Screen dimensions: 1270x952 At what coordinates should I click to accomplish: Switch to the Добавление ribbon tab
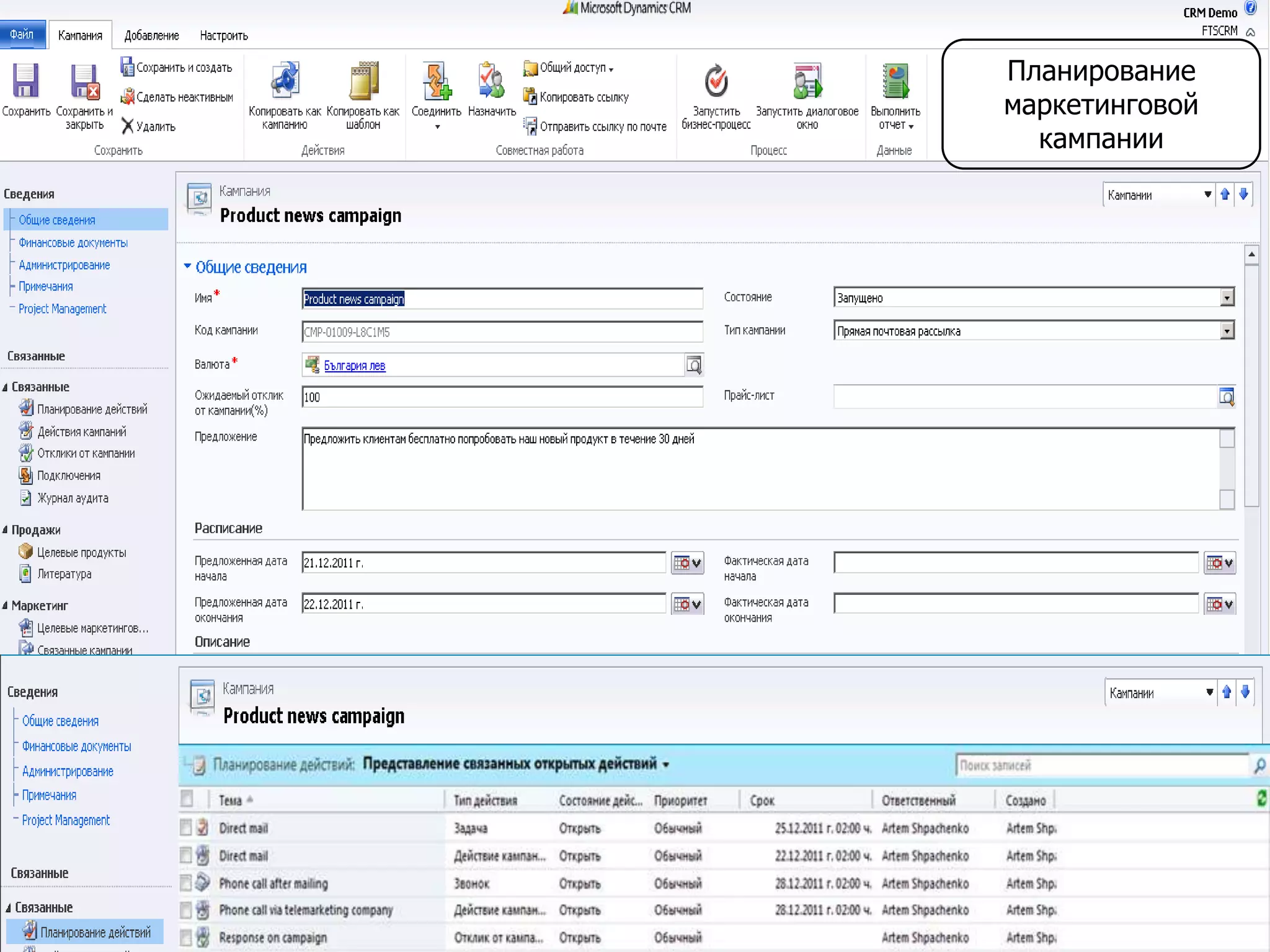151,35
